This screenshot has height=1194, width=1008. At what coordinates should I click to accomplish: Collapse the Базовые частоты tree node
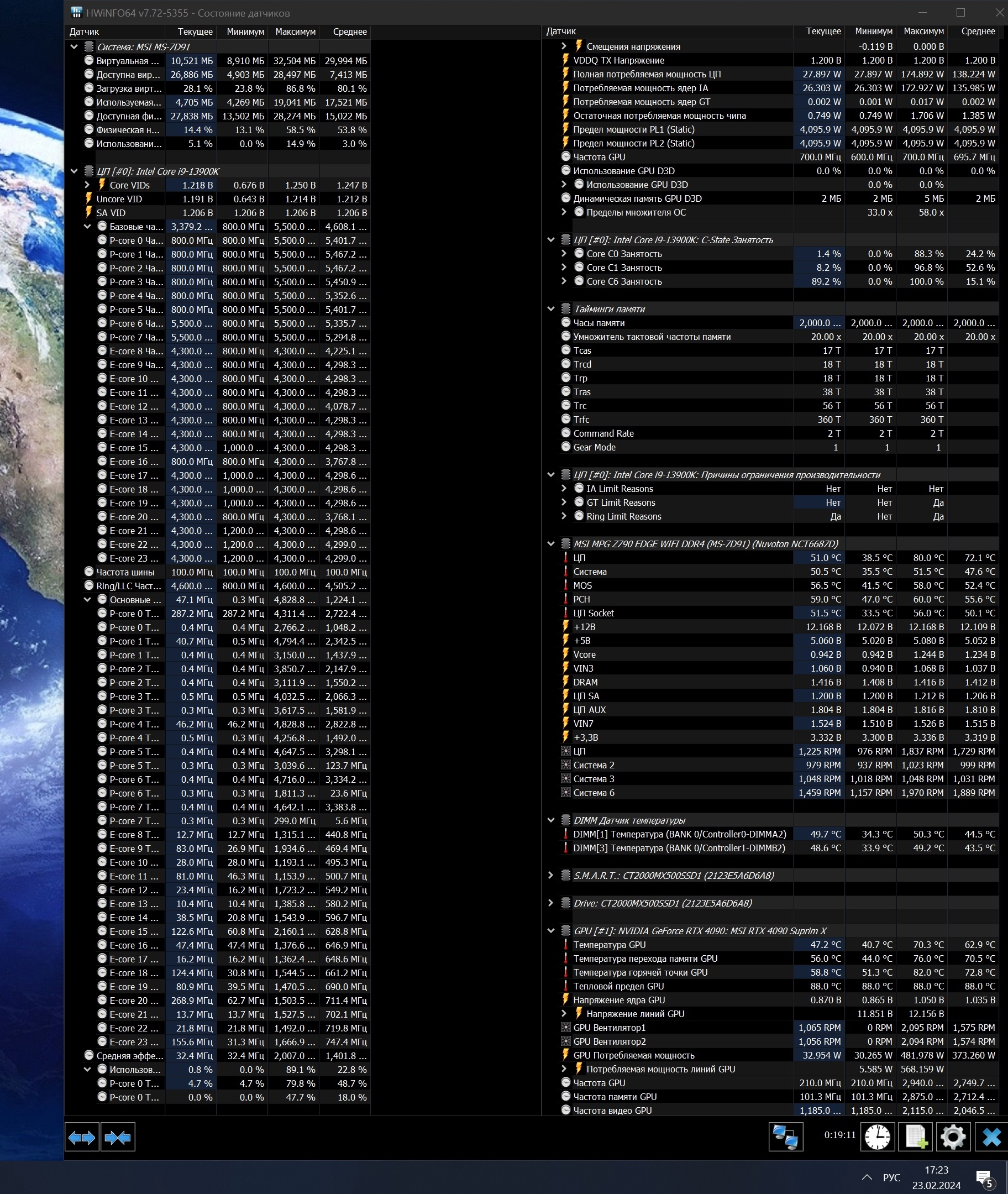[x=87, y=226]
